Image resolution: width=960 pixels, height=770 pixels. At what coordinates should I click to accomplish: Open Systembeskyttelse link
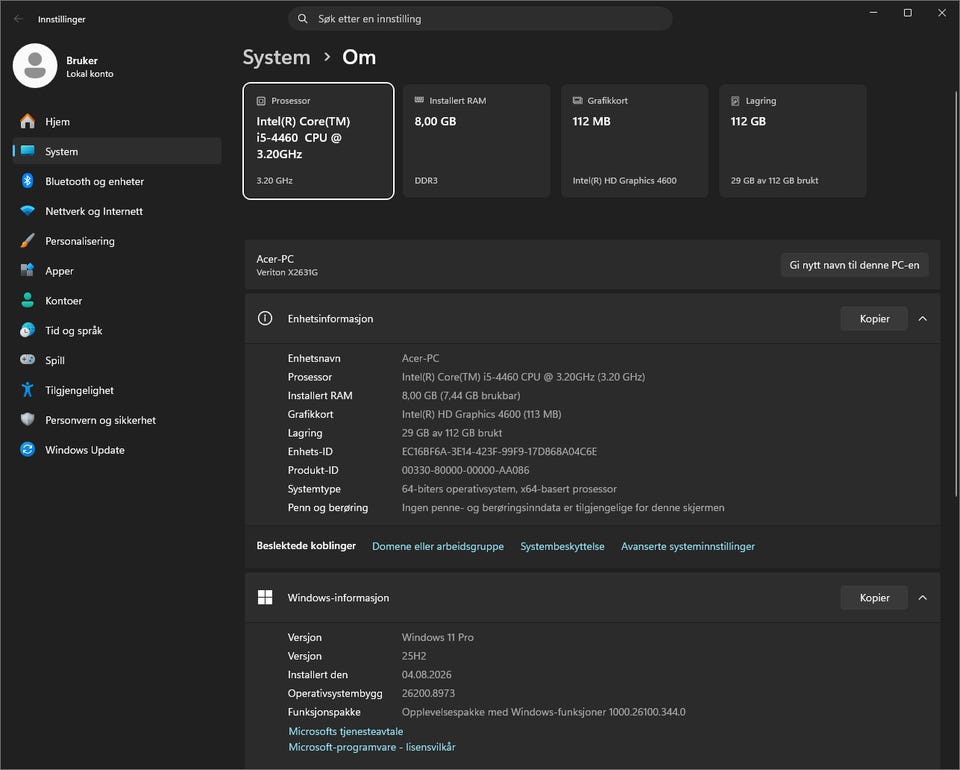coord(562,546)
